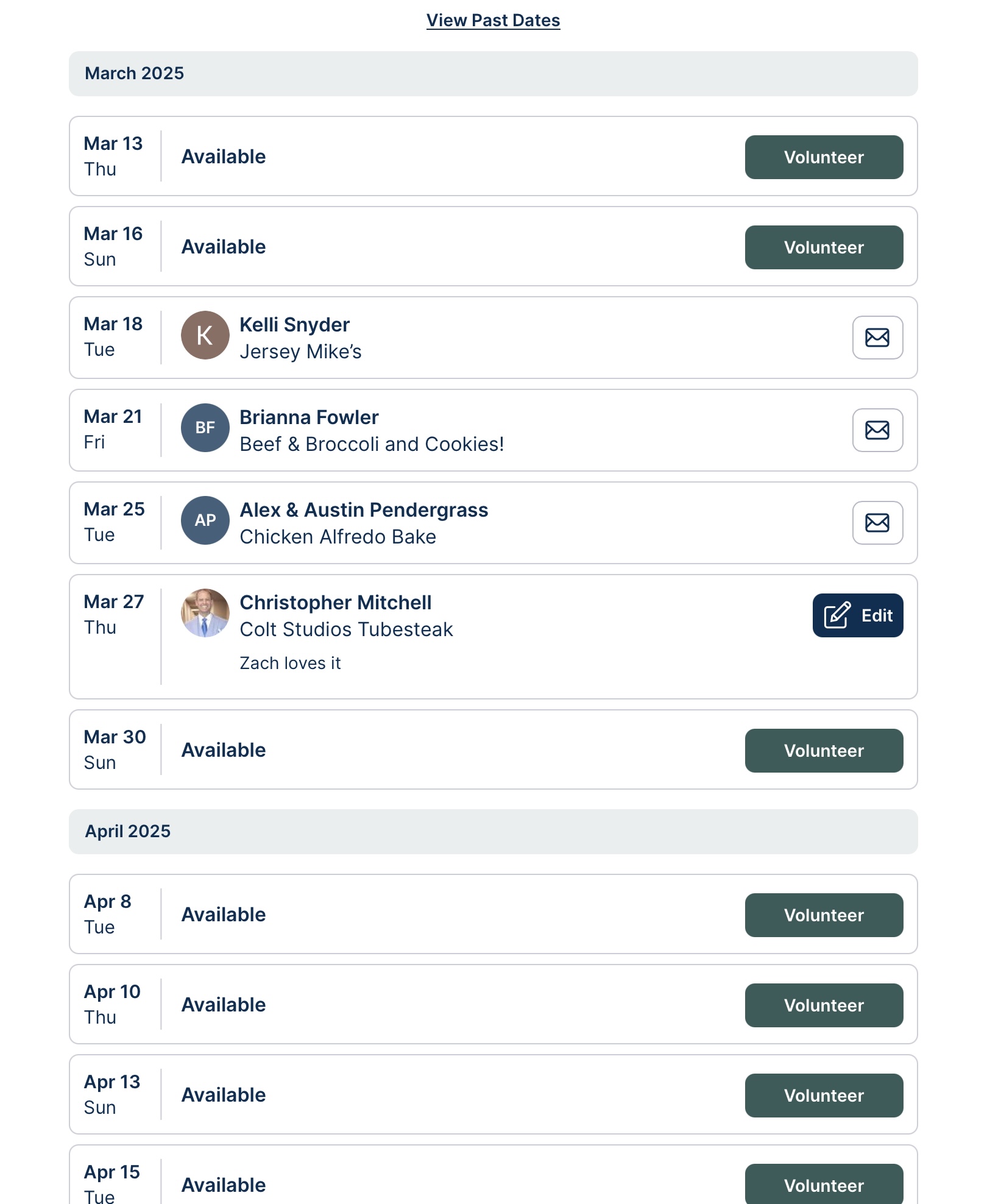This screenshot has width=987, height=1204.
Task: Email Kelli Snyder via the envelope icon
Action: click(x=877, y=338)
